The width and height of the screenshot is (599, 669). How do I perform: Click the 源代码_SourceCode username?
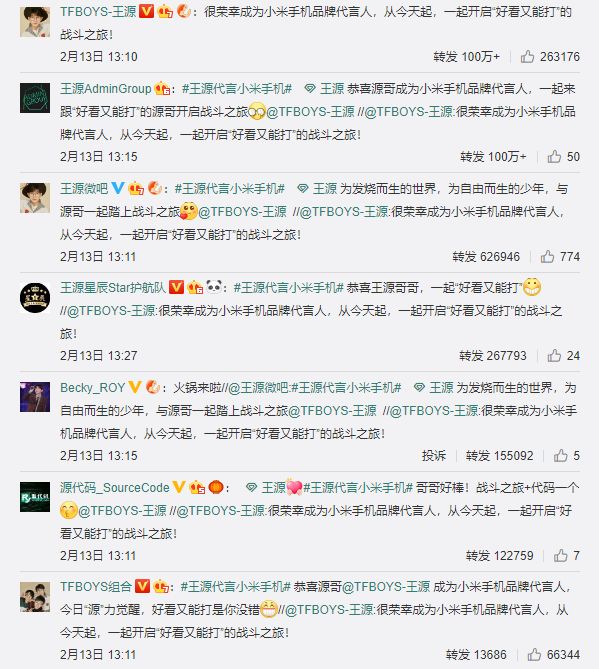(x=114, y=487)
